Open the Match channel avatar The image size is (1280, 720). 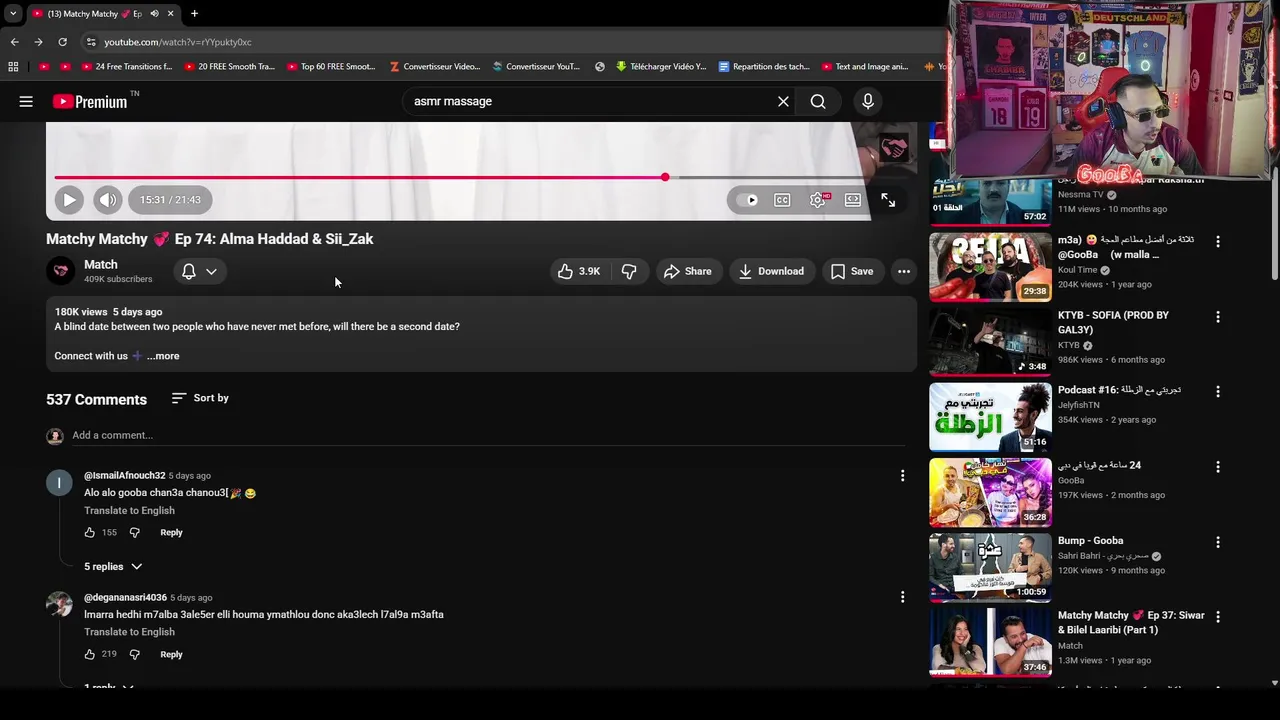[61, 271]
